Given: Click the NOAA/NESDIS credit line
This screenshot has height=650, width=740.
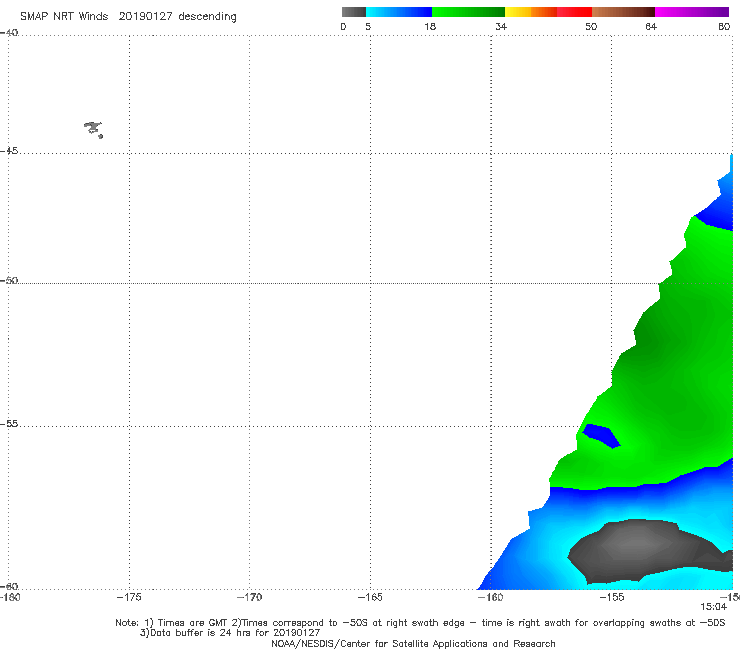Looking at the screenshot, I should (413, 643).
